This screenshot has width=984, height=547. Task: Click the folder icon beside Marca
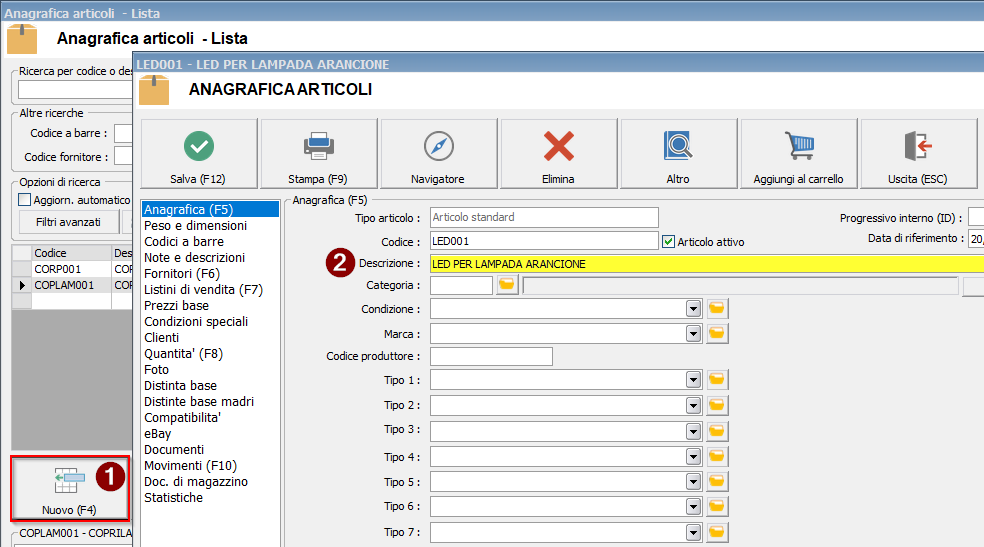716,333
